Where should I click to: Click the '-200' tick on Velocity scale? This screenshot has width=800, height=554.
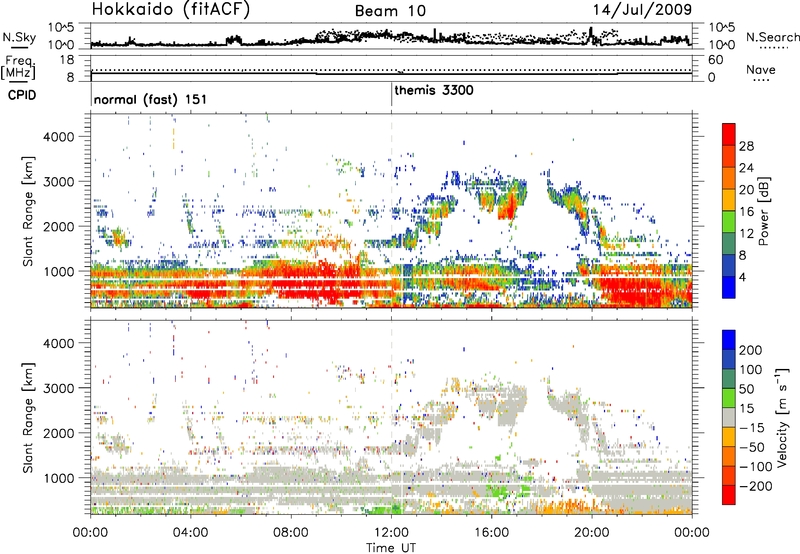pos(756,486)
